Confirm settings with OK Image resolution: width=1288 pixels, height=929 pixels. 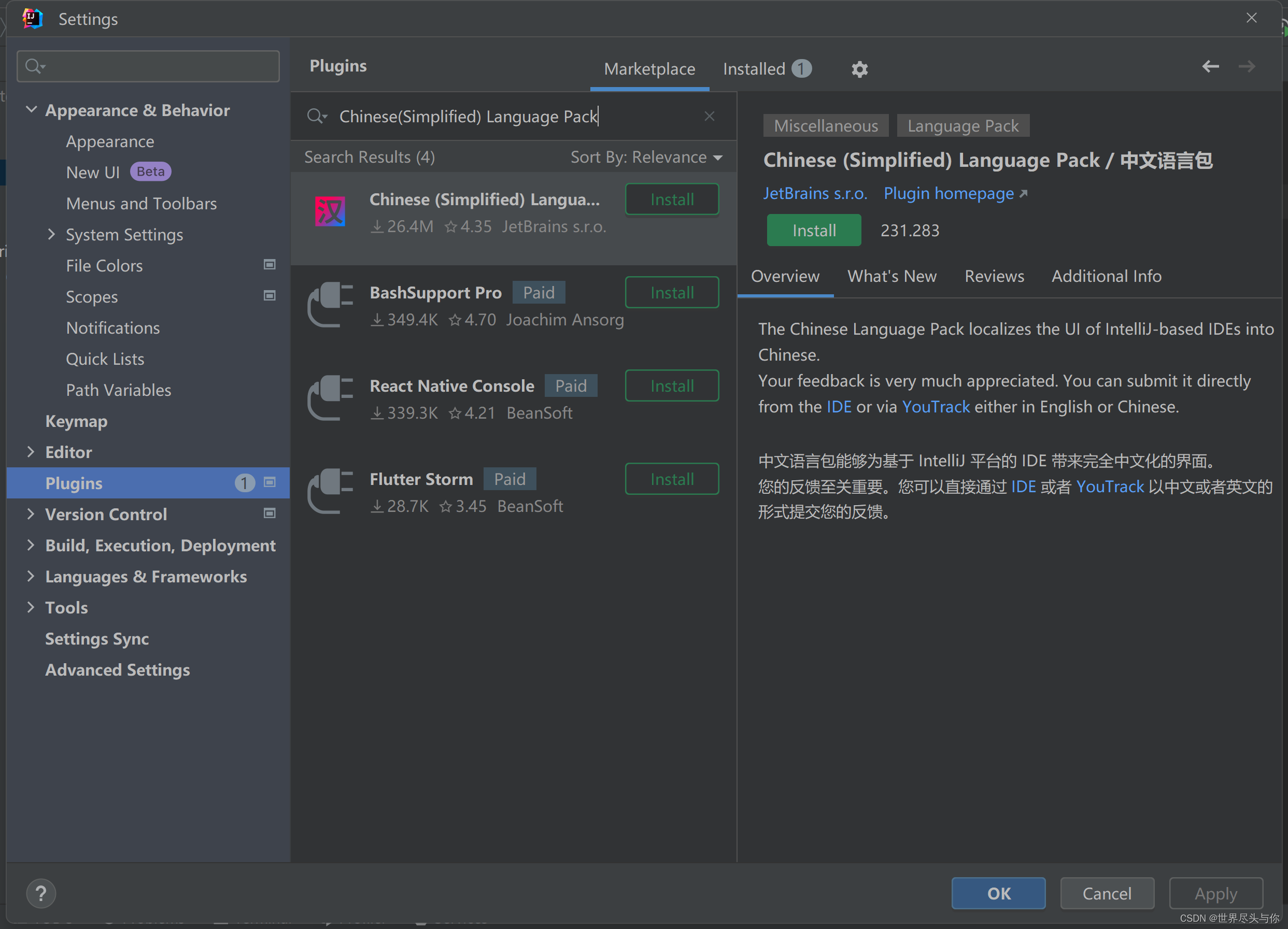(x=998, y=893)
